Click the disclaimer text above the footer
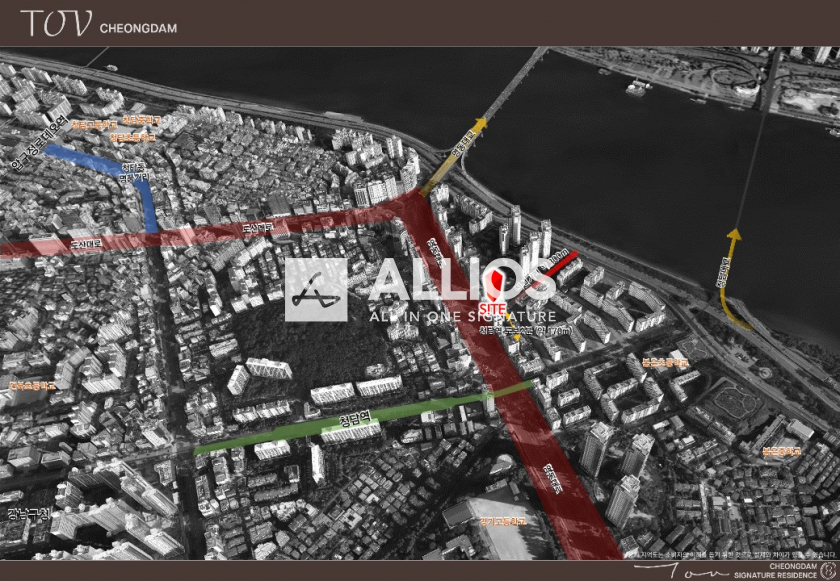Image resolution: width=840 pixels, height=581 pixels. [x=731, y=554]
